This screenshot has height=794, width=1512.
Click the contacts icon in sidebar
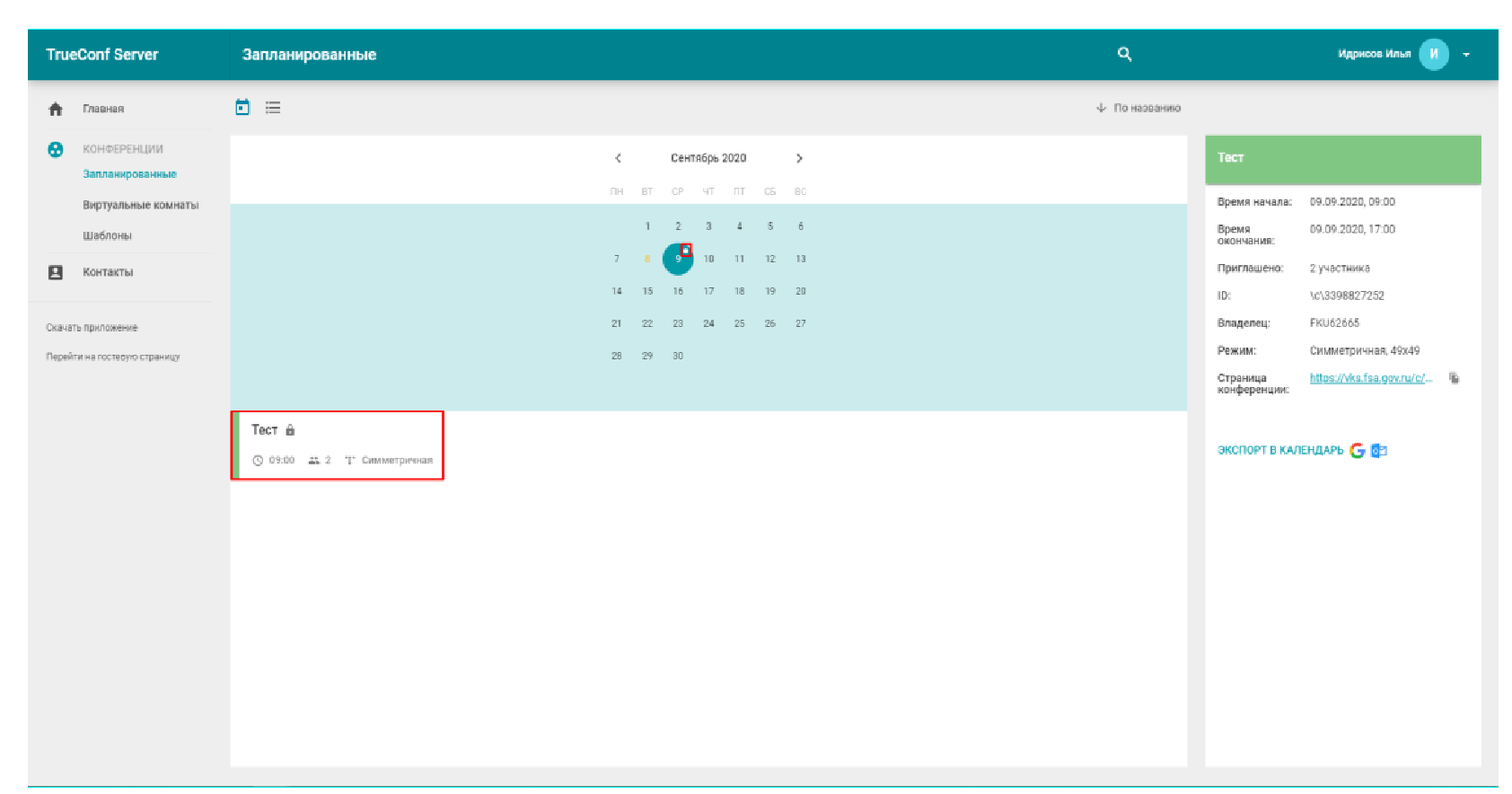56,272
